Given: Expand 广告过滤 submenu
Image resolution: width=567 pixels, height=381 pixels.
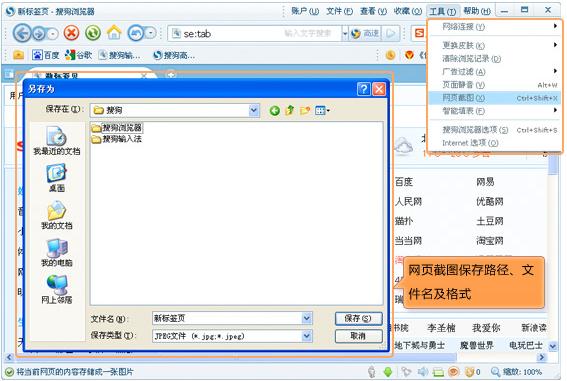Looking at the screenshot, I should click(495, 72).
